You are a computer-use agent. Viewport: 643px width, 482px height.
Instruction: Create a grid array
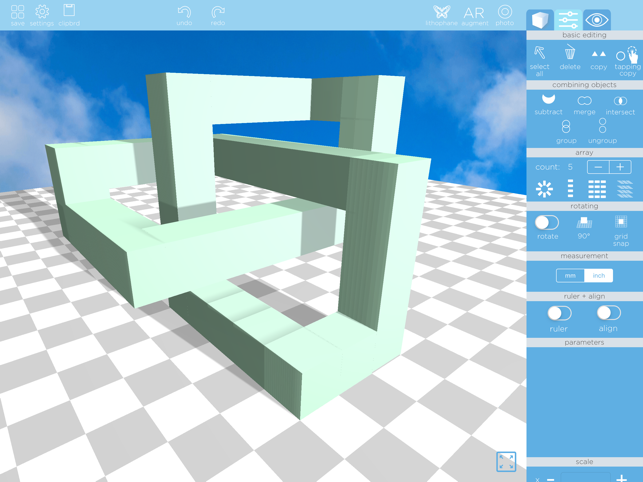[x=597, y=189]
